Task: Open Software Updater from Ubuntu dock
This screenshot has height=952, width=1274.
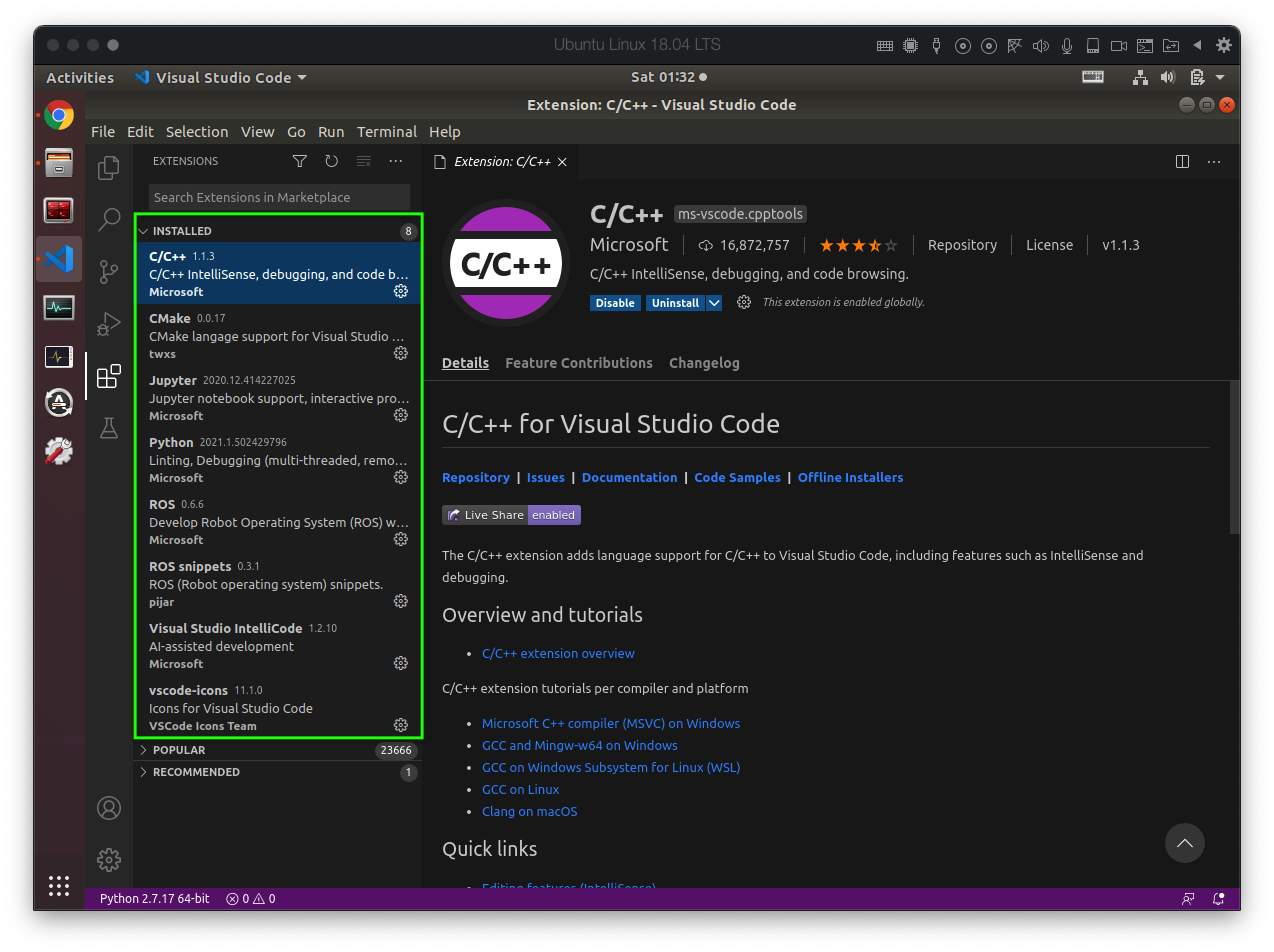Action: pyautogui.click(x=59, y=404)
